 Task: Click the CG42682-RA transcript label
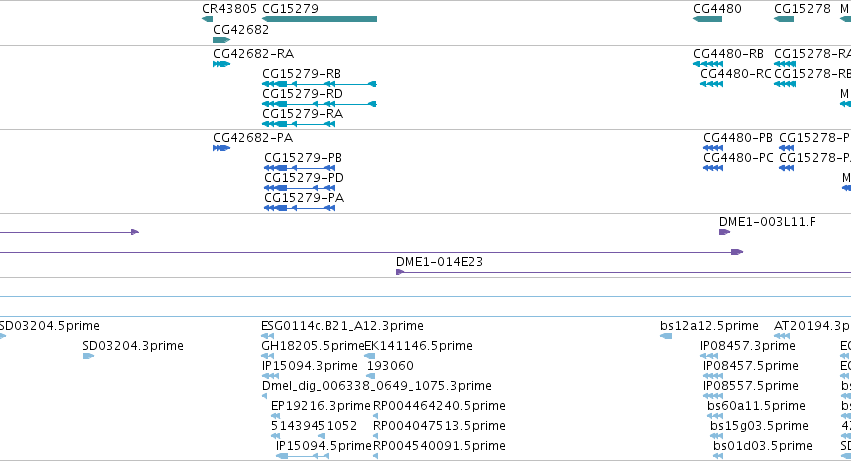pos(253,54)
